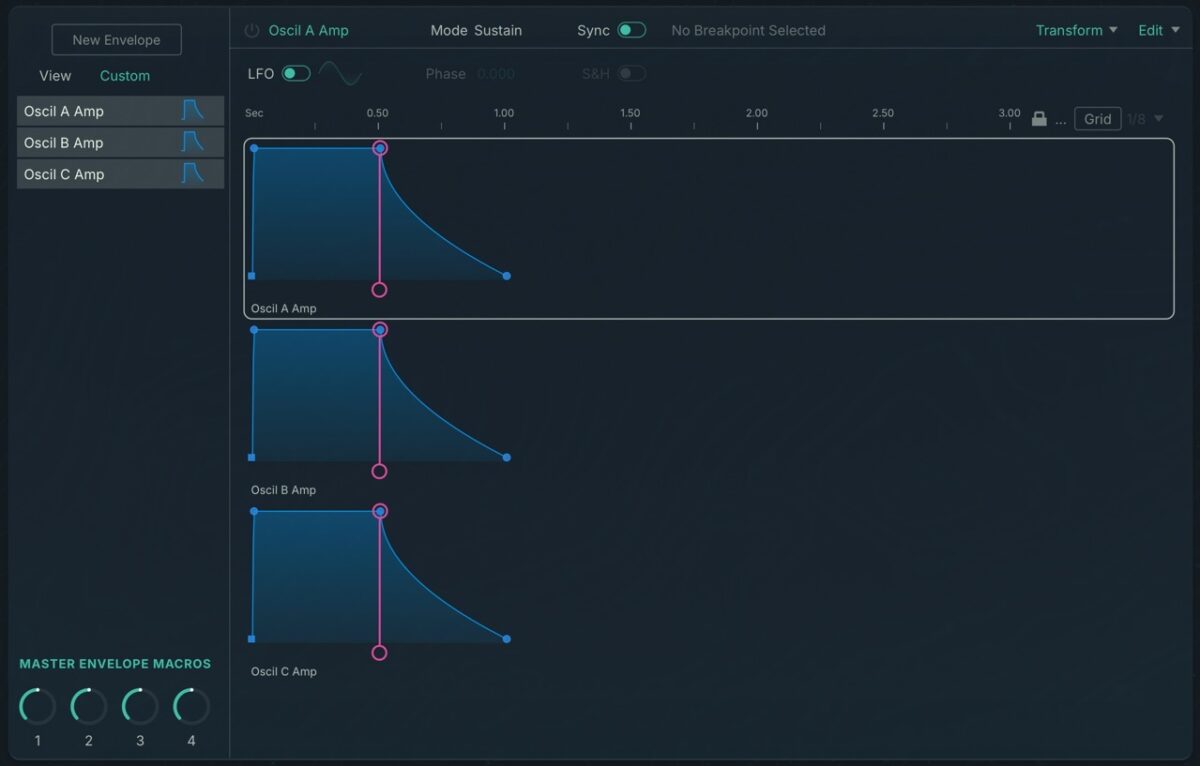Toggle the Sync switch off
This screenshot has width=1200, height=766.
point(631,30)
